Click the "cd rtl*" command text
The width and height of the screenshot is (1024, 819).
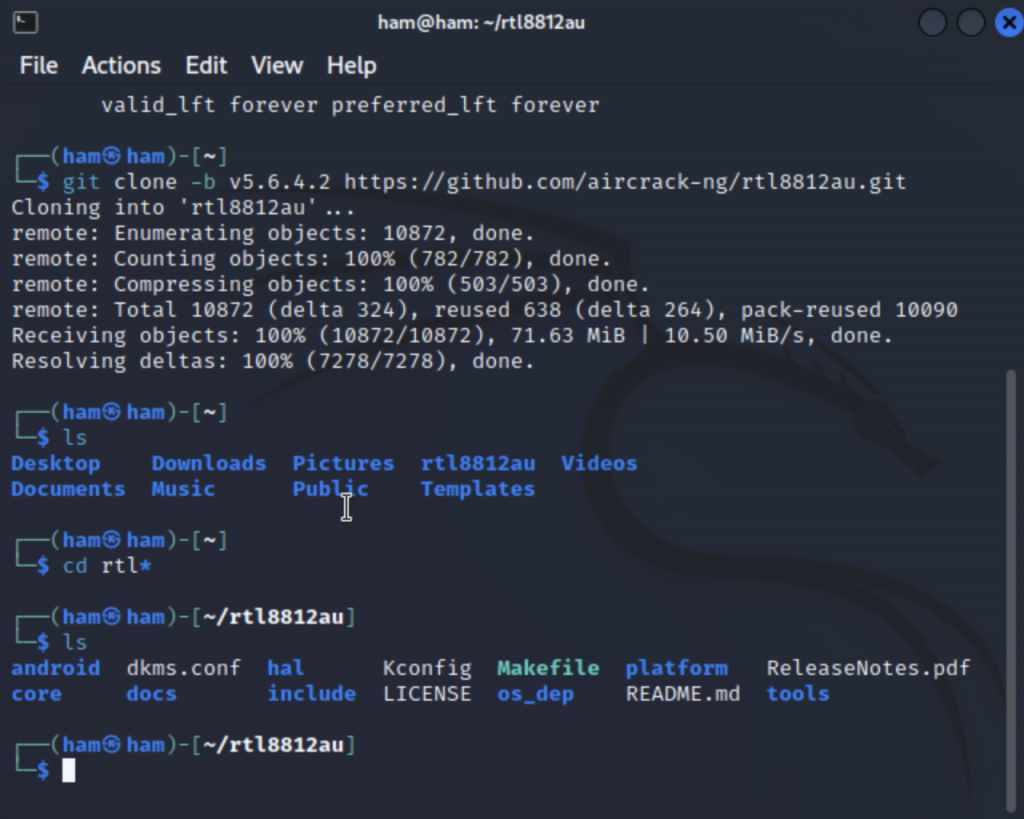107,566
